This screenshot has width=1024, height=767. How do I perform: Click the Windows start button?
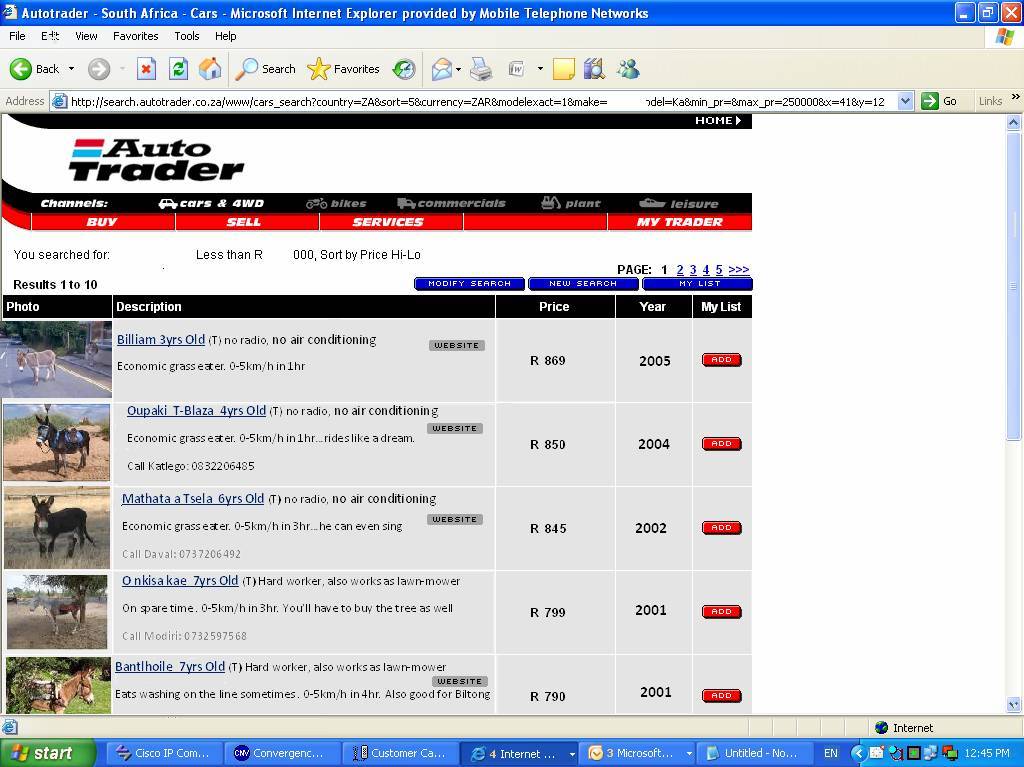[x=47, y=753]
